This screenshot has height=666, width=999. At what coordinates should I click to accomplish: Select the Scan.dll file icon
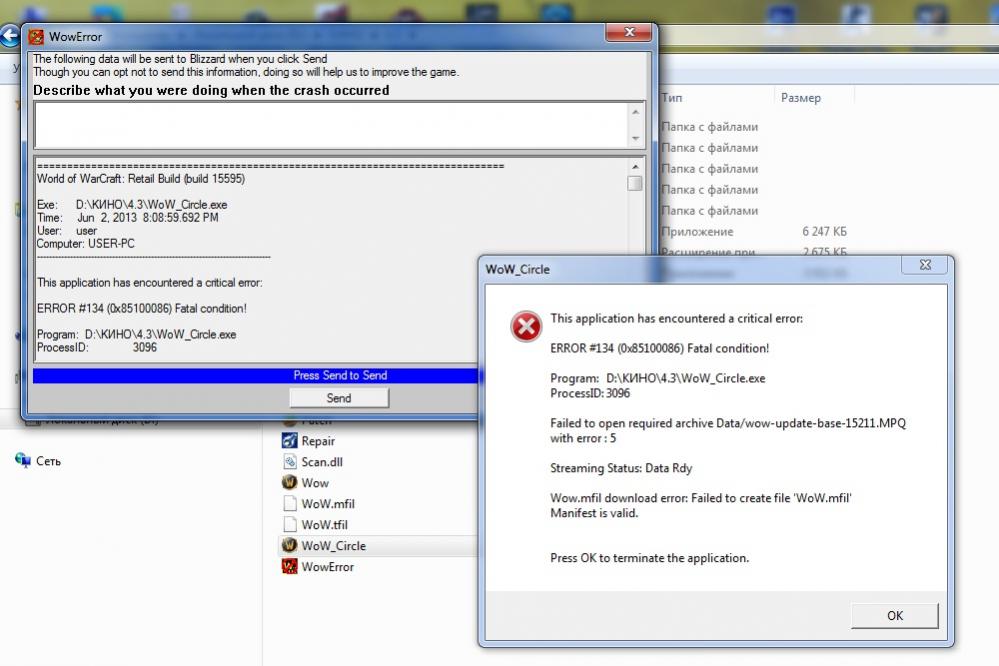click(290, 462)
